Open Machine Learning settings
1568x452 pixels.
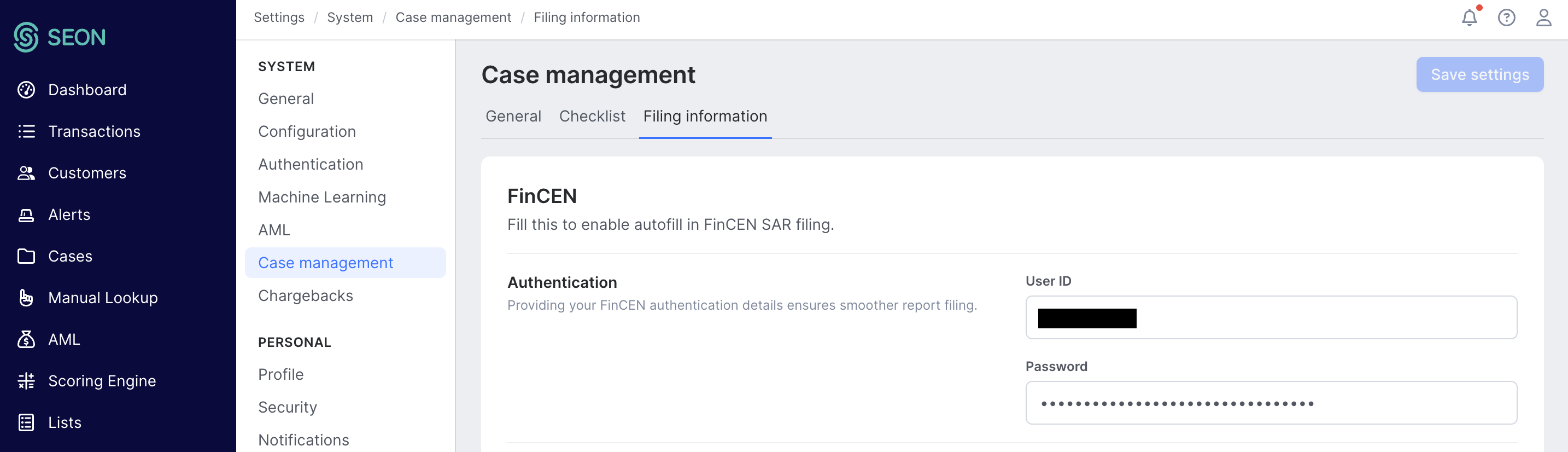tap(322, 198)
